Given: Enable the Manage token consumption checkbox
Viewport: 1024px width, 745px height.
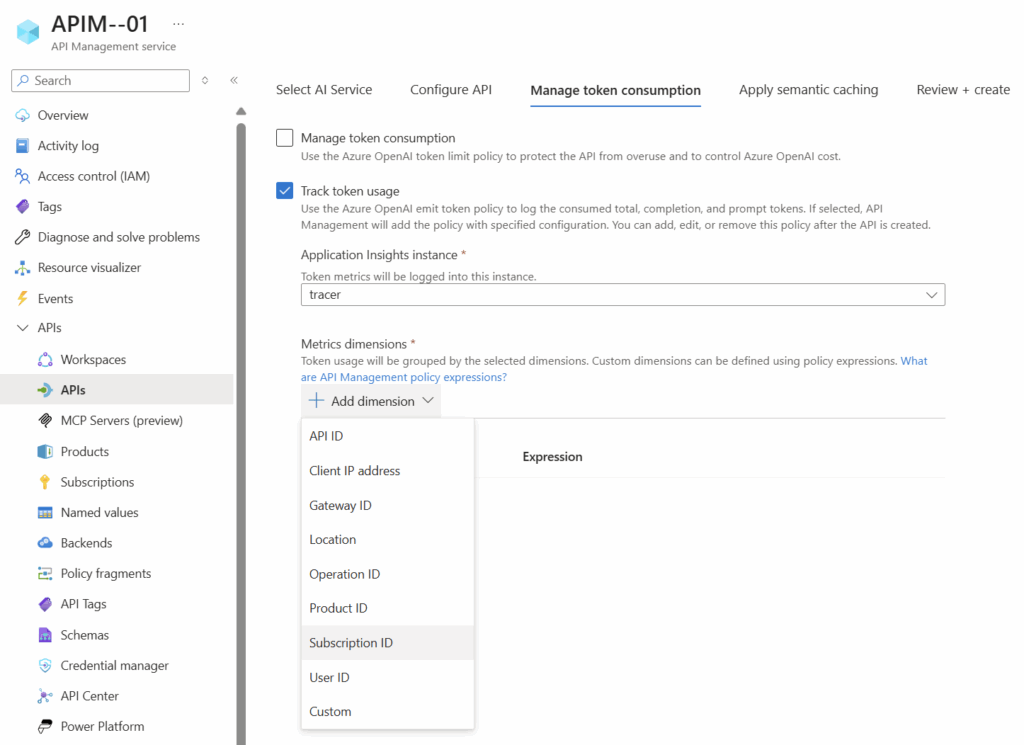Looking at the screenshot, I should 285,138.
